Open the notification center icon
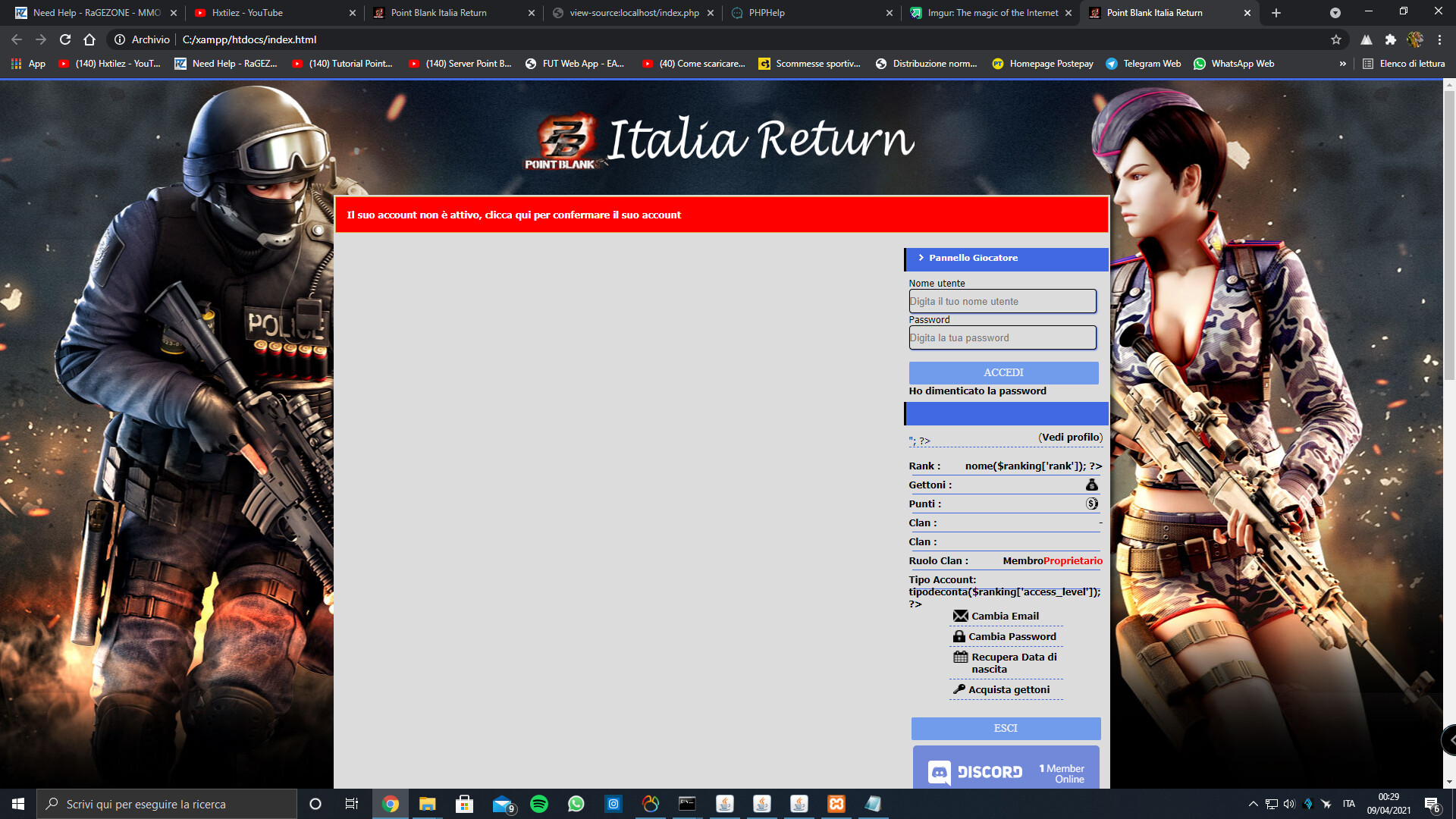 coord(1432,804)
